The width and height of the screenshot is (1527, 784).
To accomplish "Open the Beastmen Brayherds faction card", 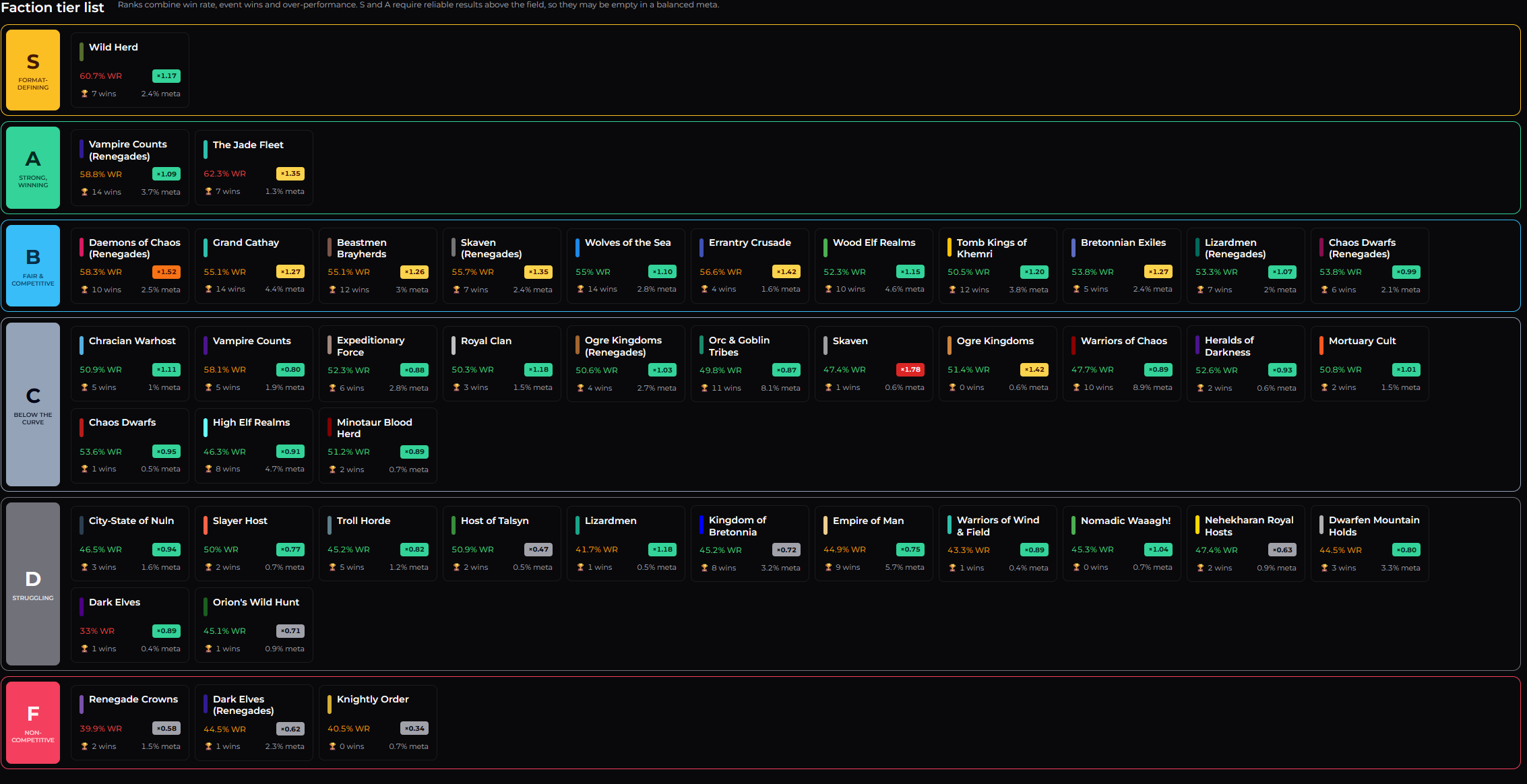I will click(x=378, y=266).
